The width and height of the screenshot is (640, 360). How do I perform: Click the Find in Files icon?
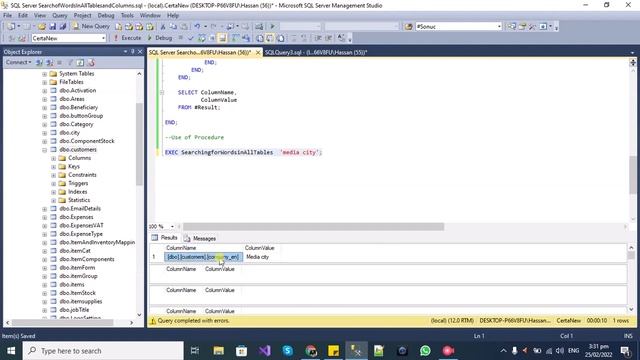[408, 27]
